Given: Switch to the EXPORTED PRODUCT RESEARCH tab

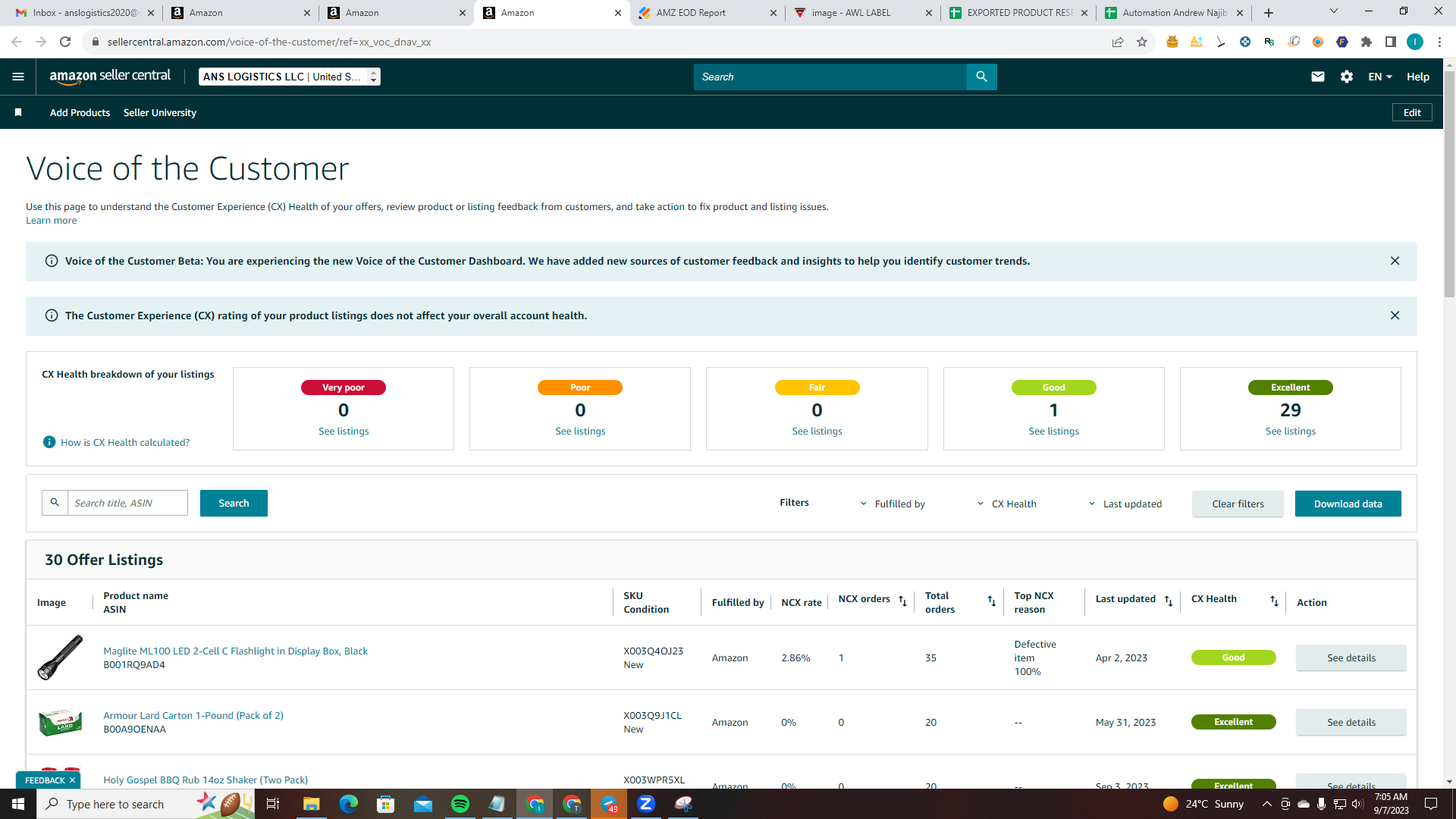Looking at the screenshot, I should tap(1019, 13).
